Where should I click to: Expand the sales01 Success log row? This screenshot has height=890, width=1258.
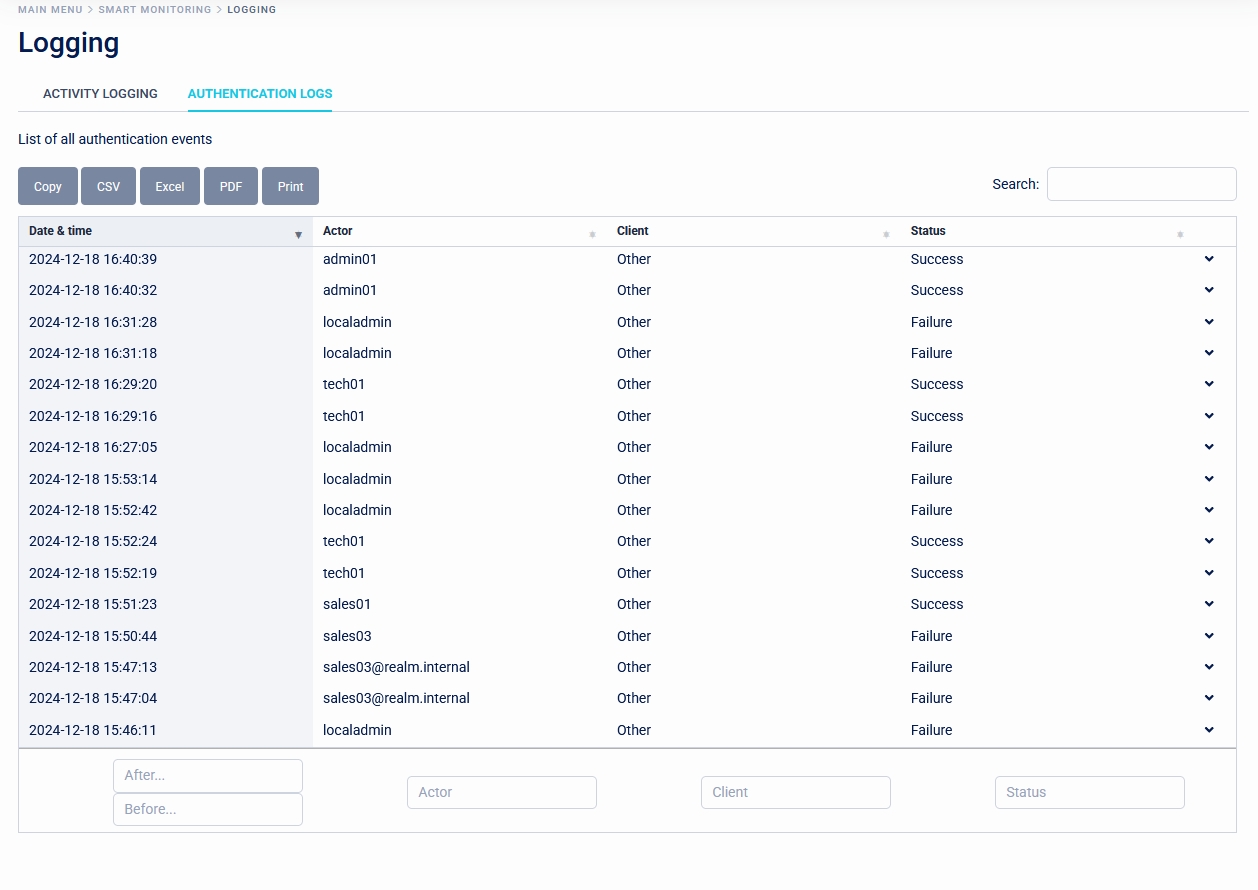1208,604
